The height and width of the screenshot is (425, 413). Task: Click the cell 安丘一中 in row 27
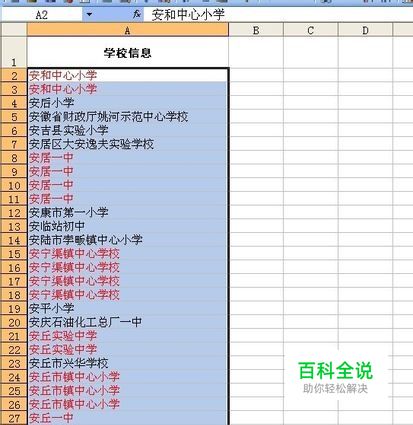tap(128, 418)
